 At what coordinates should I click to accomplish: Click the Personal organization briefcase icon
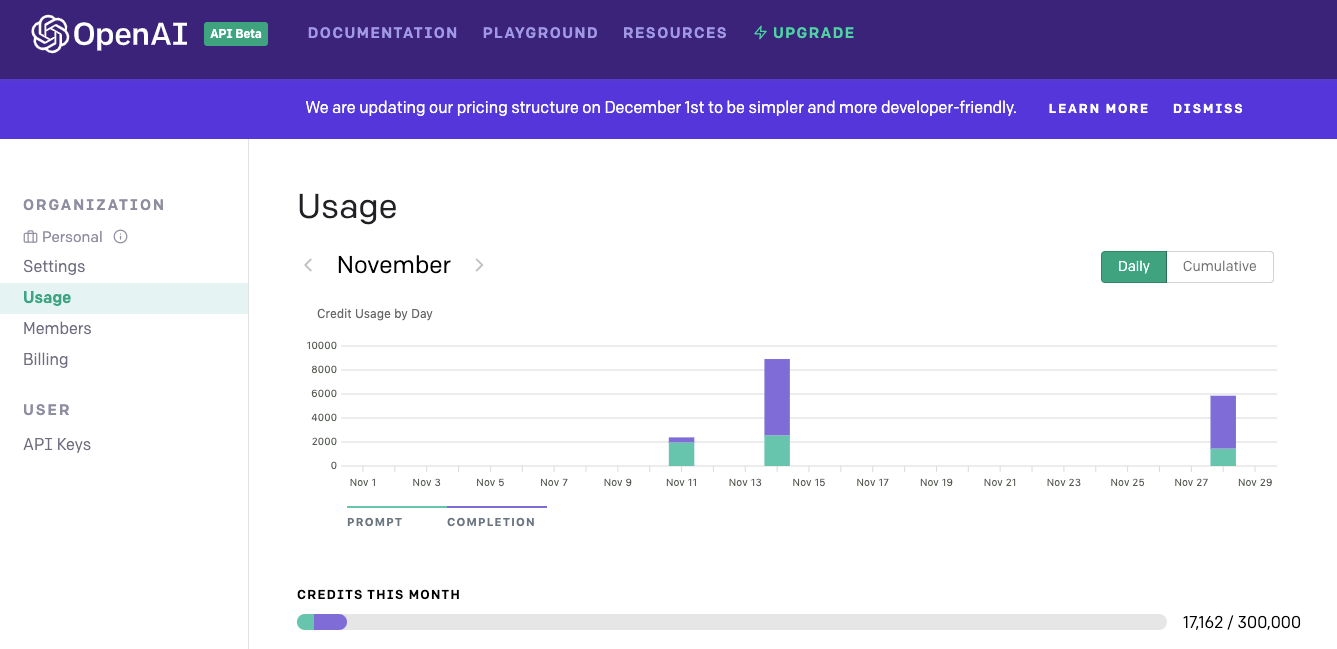30,237
